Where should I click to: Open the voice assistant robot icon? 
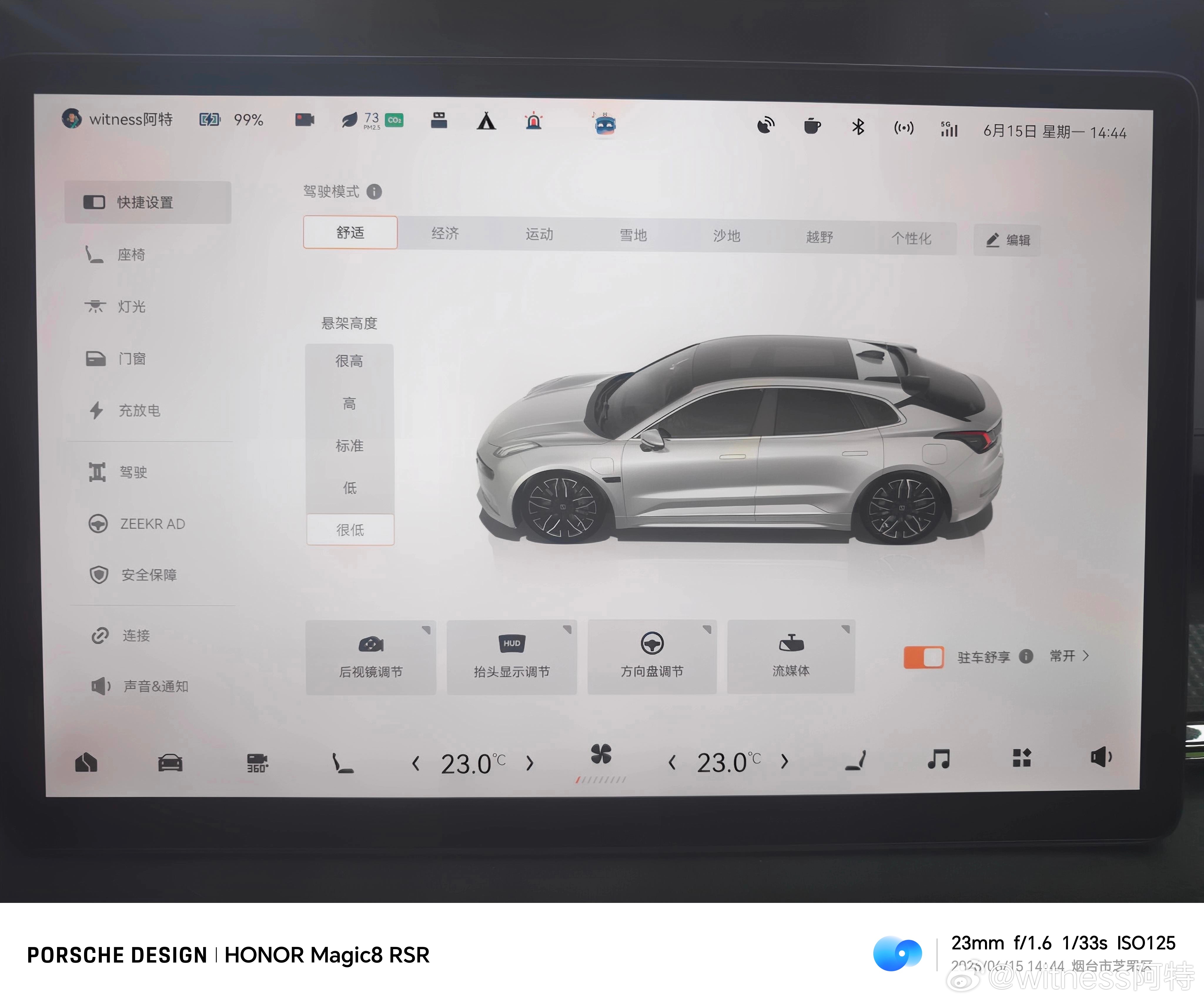605,124
